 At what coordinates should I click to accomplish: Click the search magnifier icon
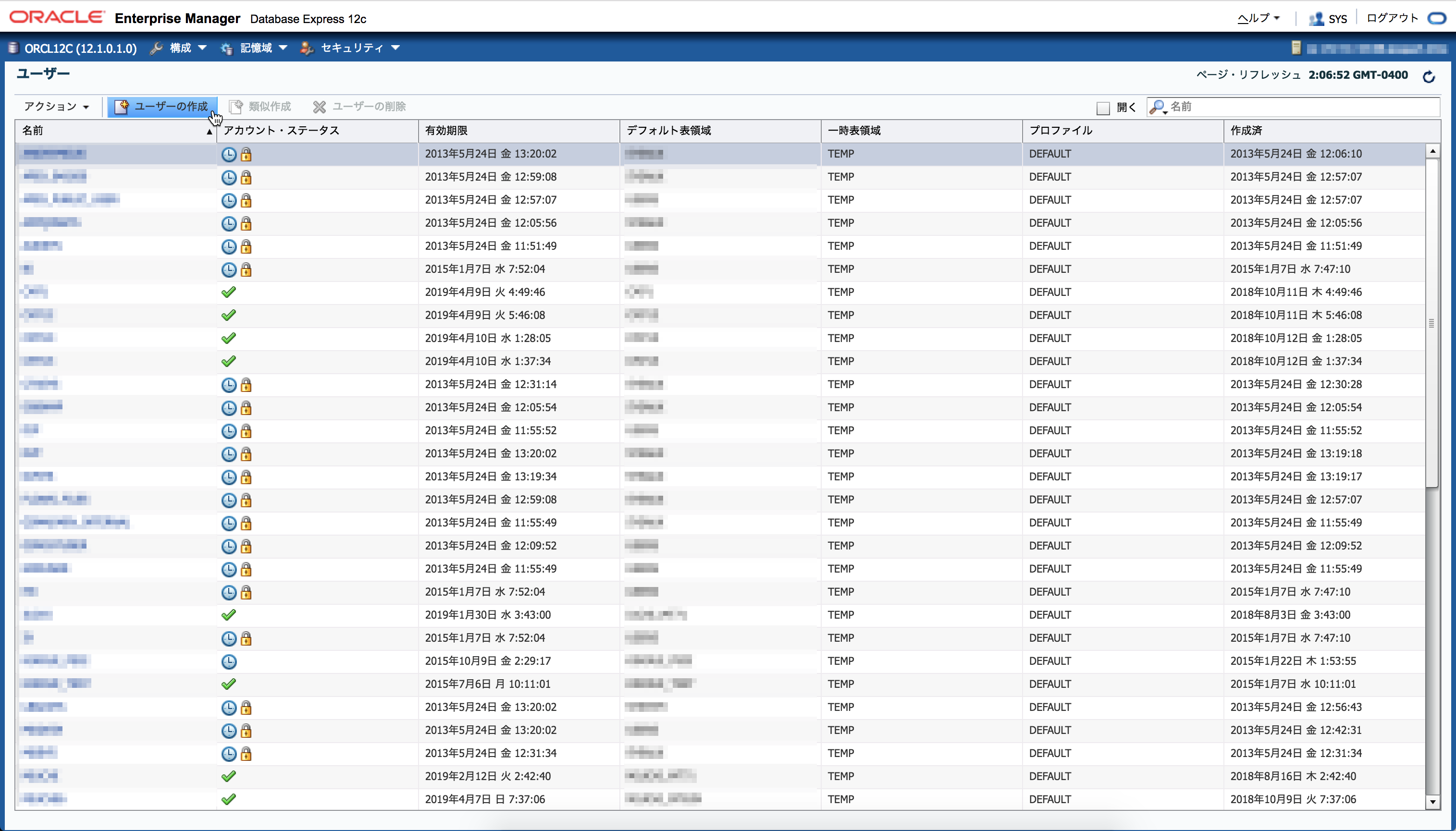click(1157, 107)
